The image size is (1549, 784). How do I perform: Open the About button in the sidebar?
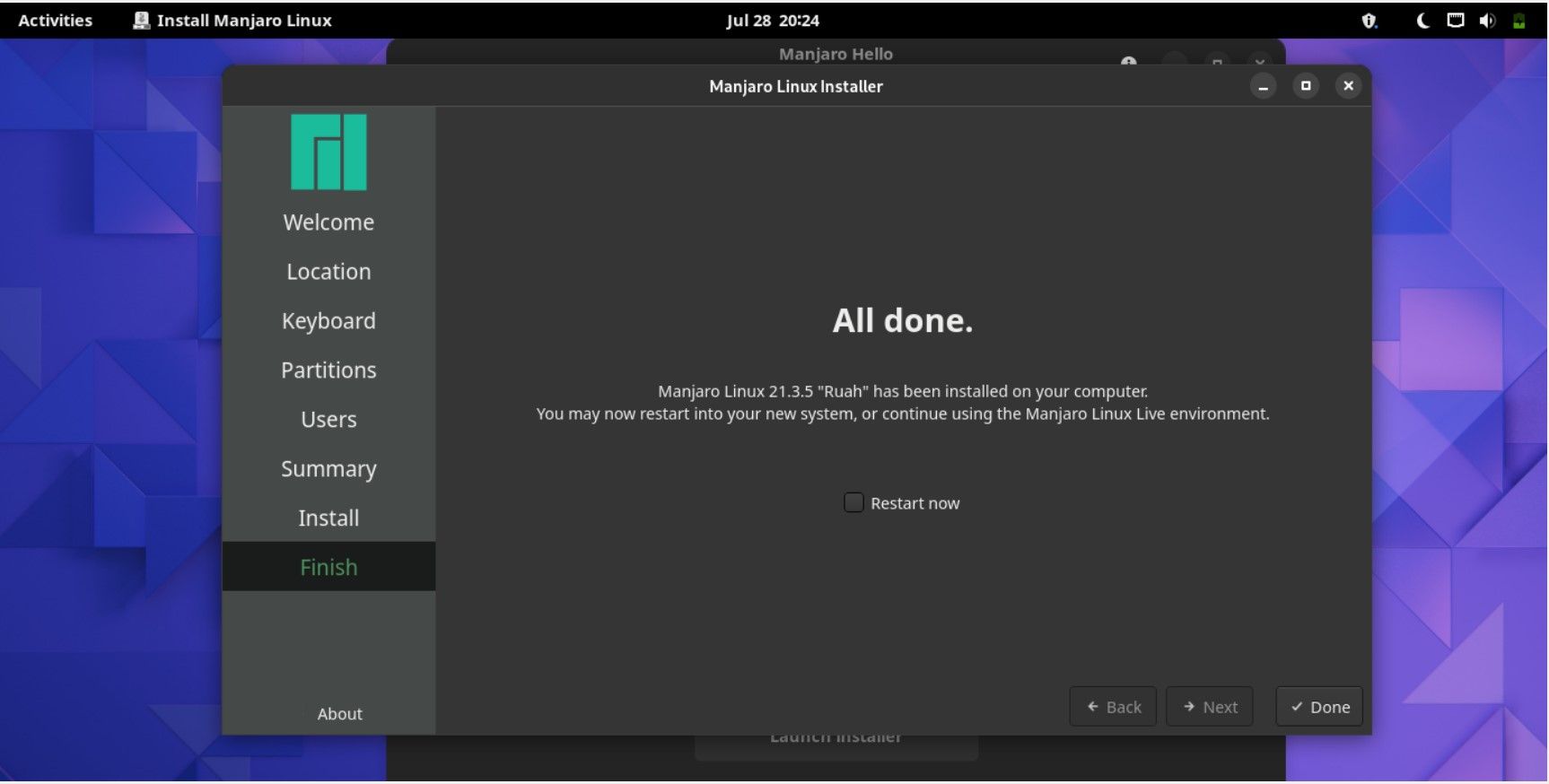339,714
